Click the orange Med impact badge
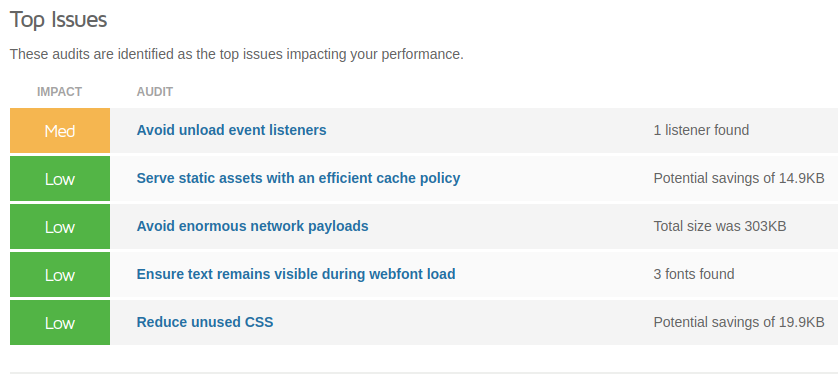Viewport: 838px width, 377px height. click(x=60, y=130)
